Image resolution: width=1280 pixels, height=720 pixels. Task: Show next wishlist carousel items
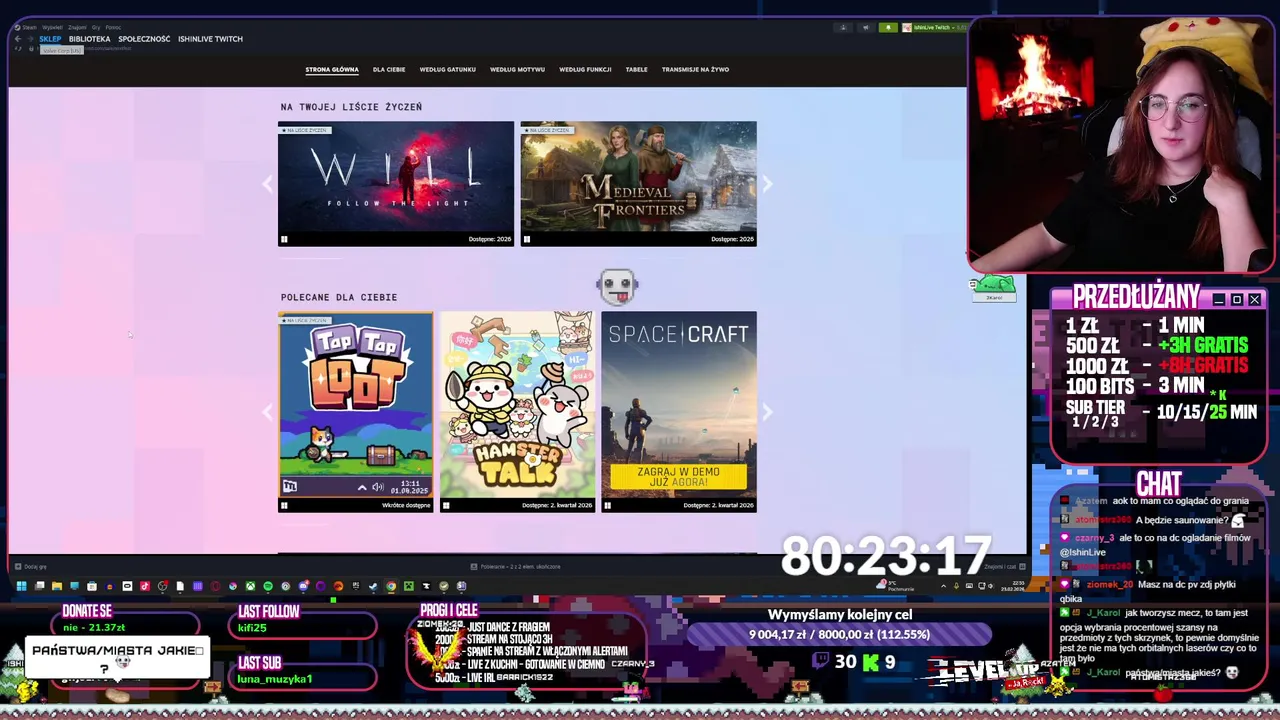point(767,184)
